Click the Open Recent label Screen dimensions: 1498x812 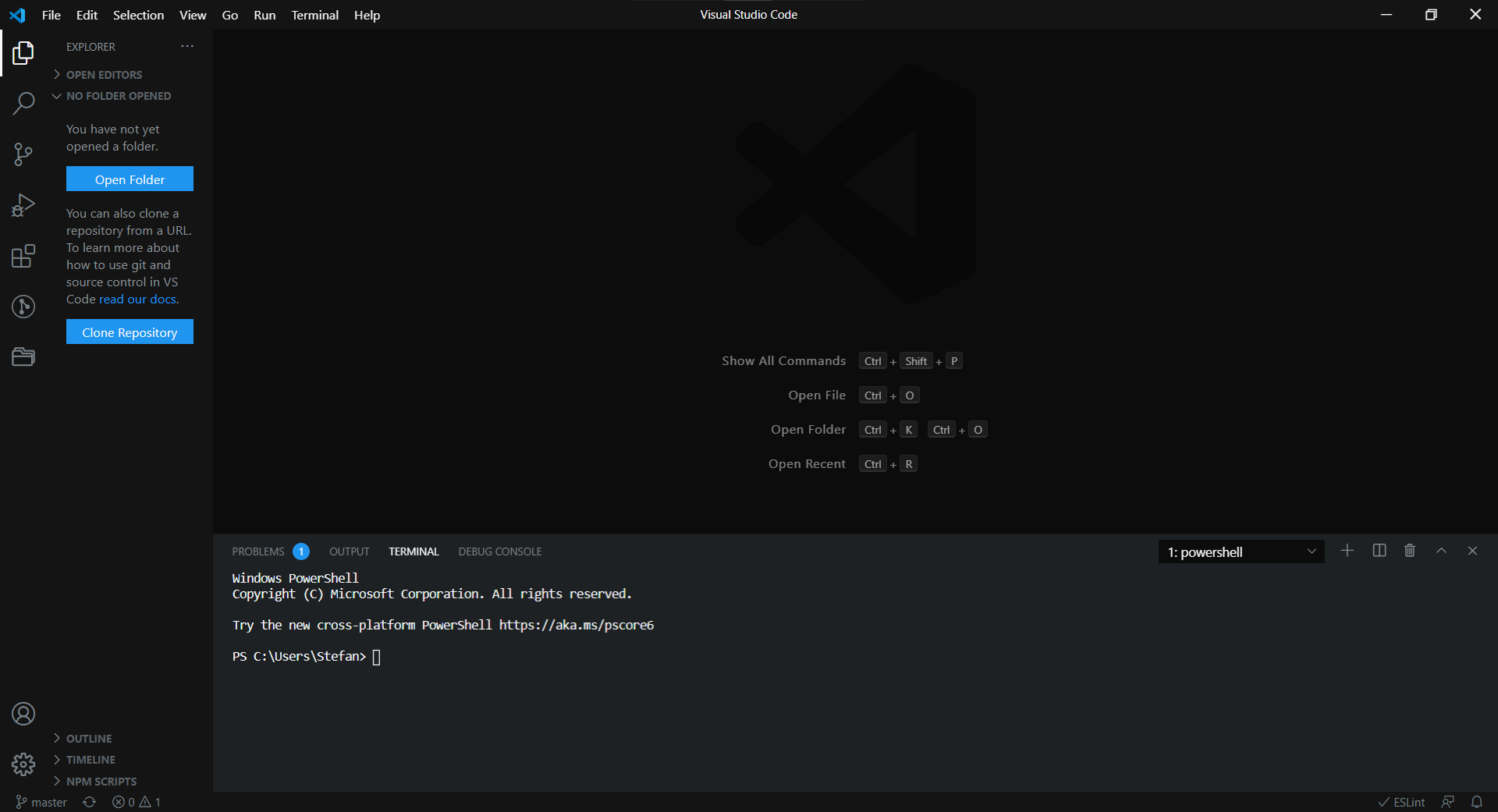[x=807, y=464]
